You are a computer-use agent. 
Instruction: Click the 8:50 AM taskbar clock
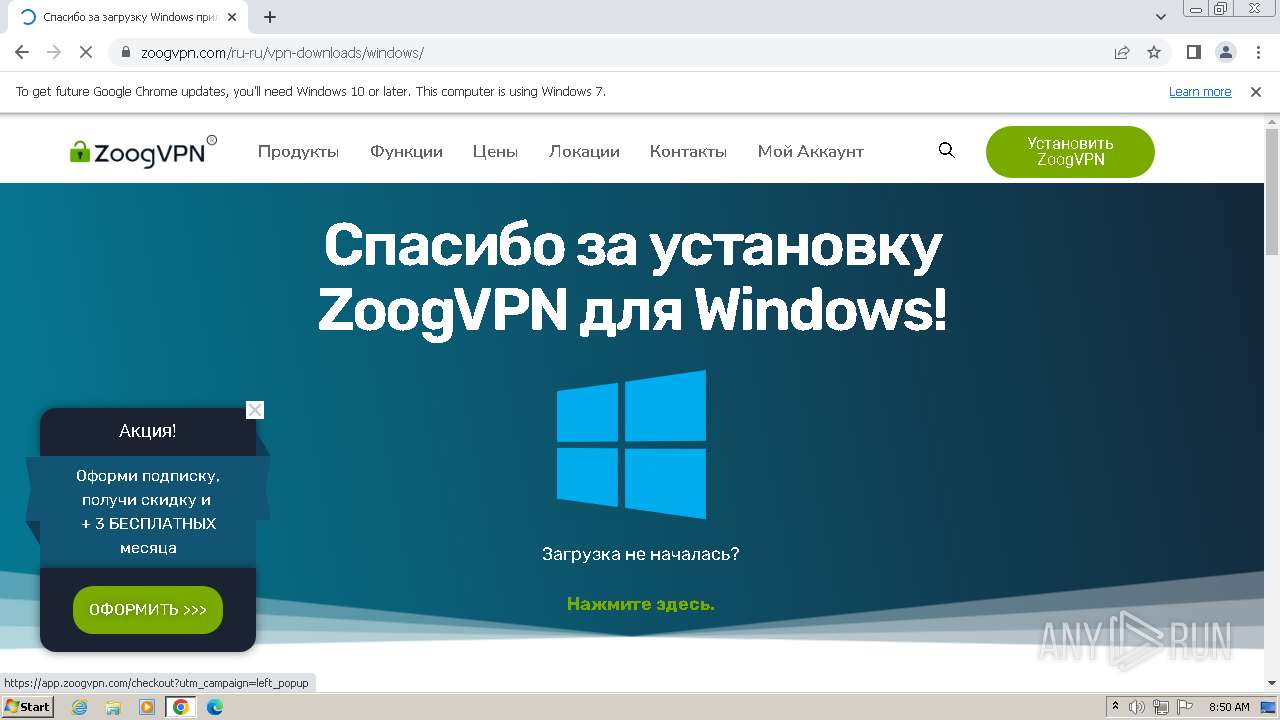click(x=1229, y=707)
